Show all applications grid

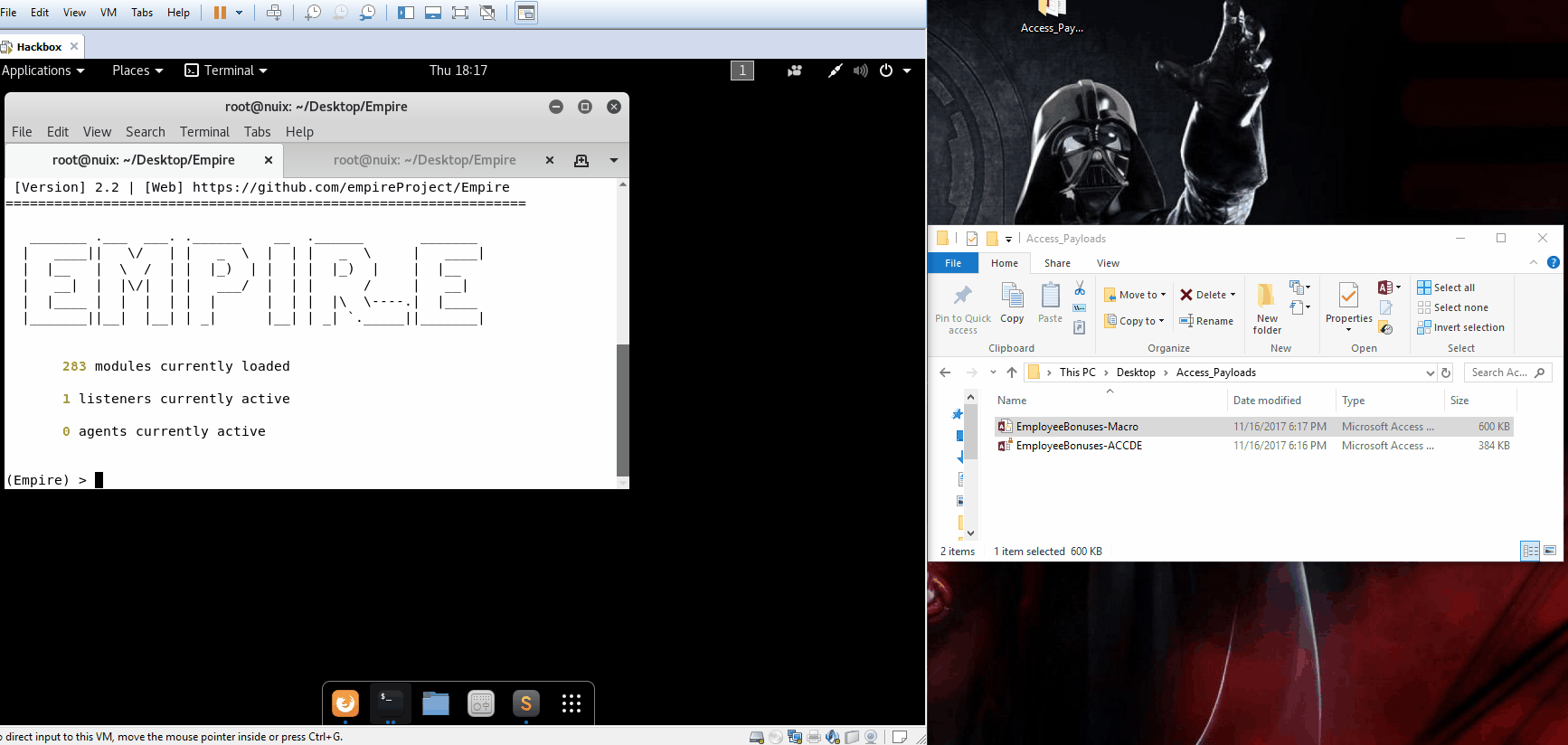click(x=571, y=703)
